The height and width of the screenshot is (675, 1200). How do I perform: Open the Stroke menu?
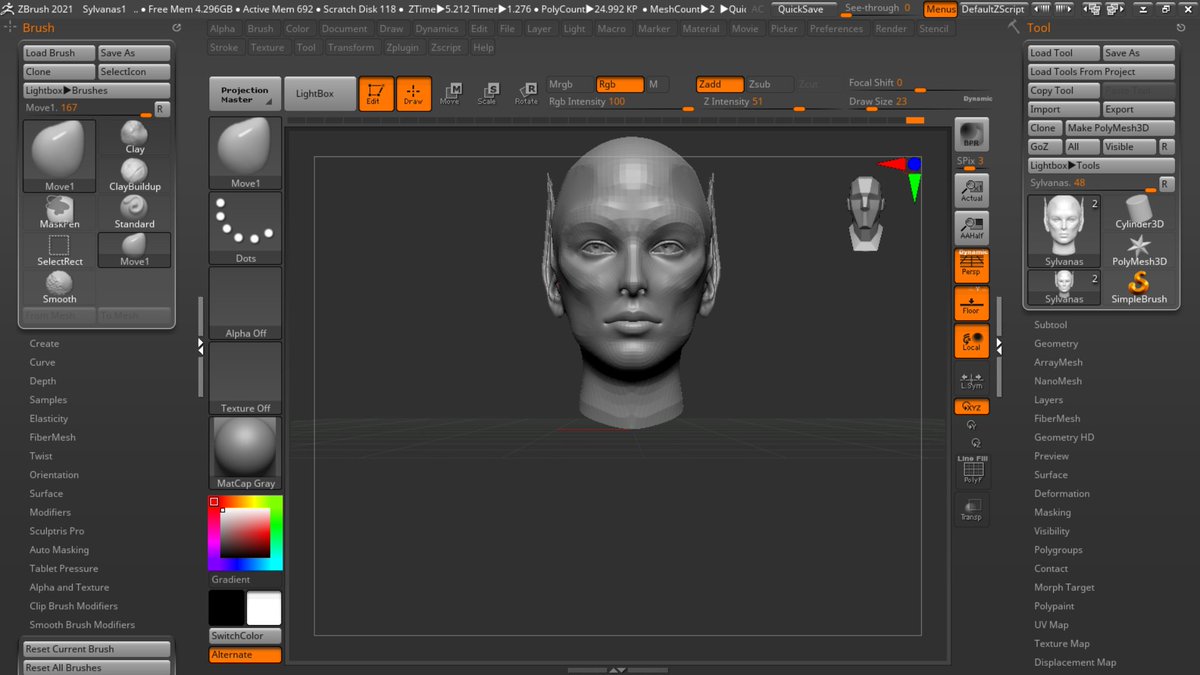tap(224, 47)
